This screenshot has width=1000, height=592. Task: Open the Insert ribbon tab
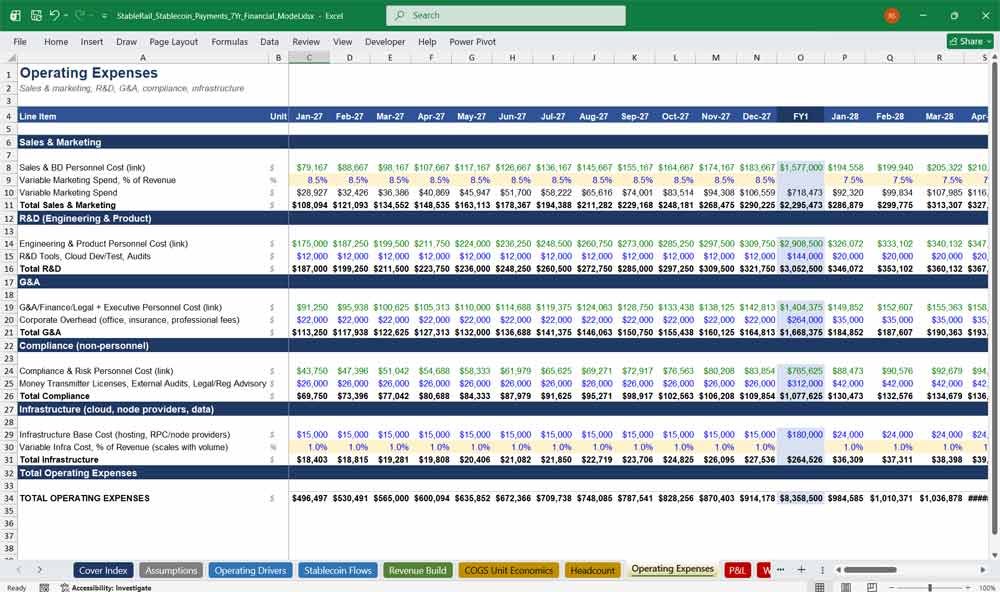(x=92, y=41)
